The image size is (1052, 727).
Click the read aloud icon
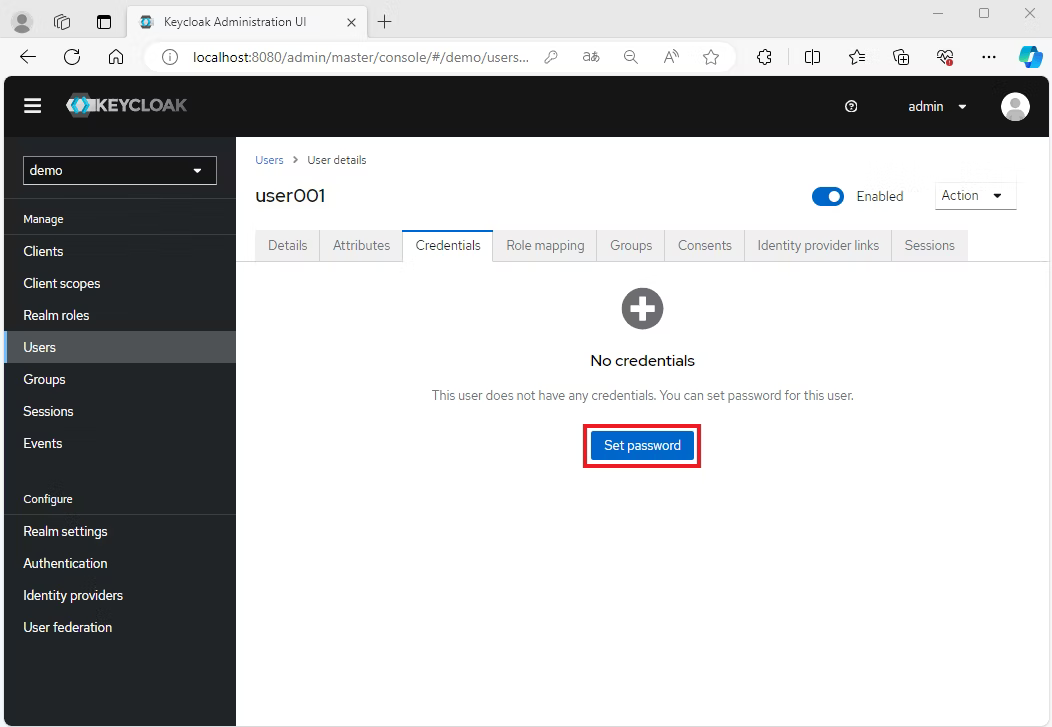[x=671, y=57]
